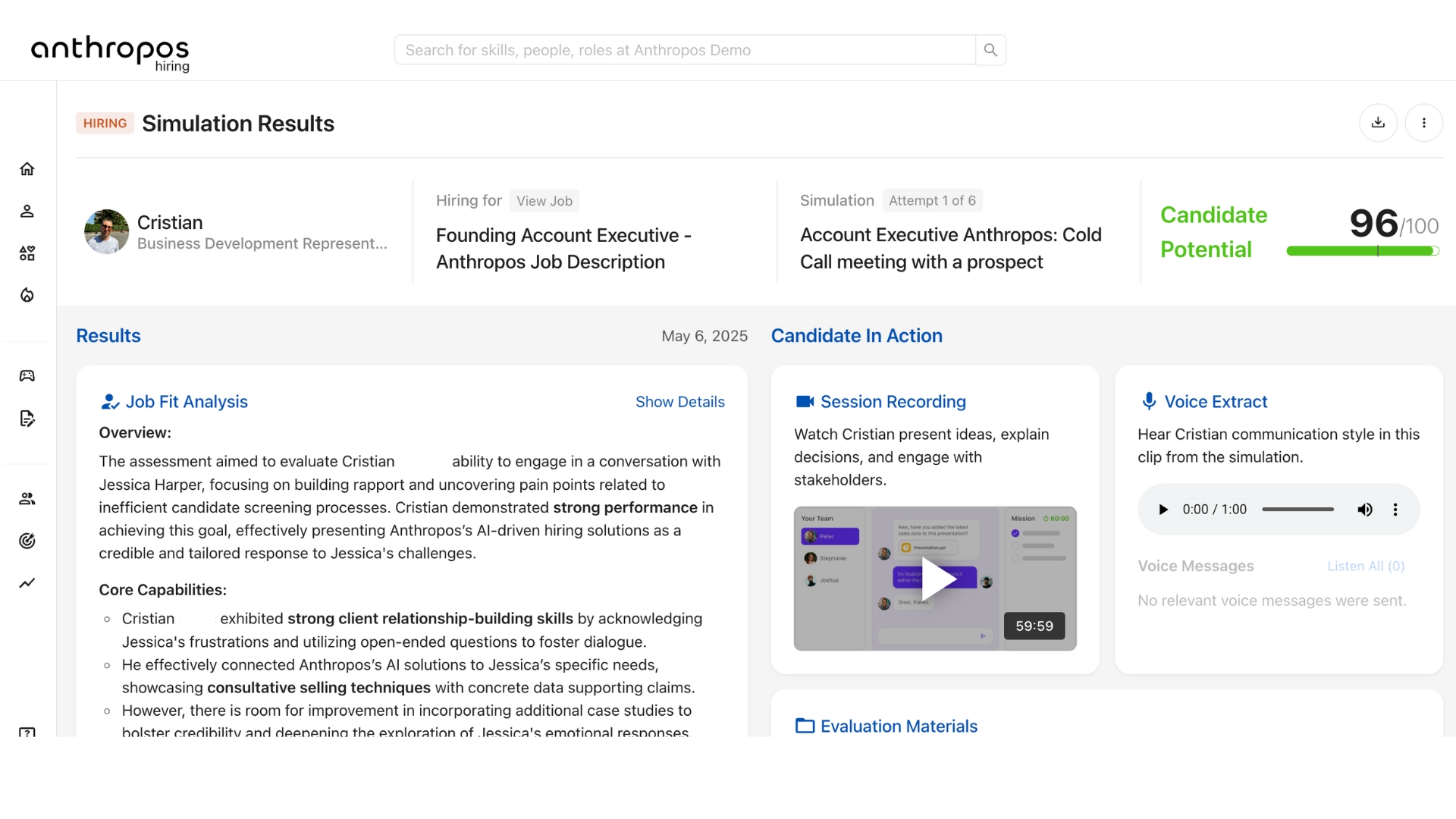
Task: Click the 0:00 / 1:00 audio time
Action: (x=1214, y=510)
